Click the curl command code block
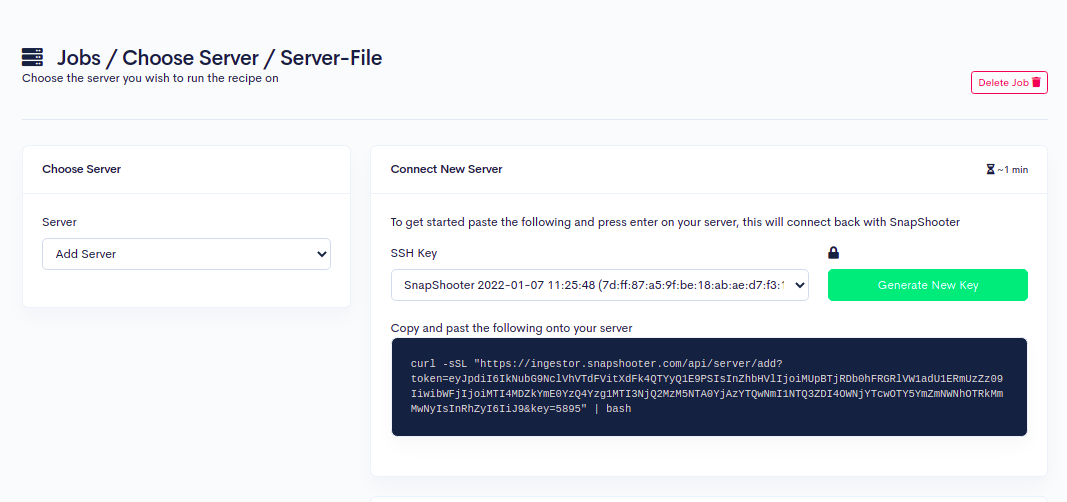Image resolution: width=1067 pixels, height=502 pixels. 709,387
